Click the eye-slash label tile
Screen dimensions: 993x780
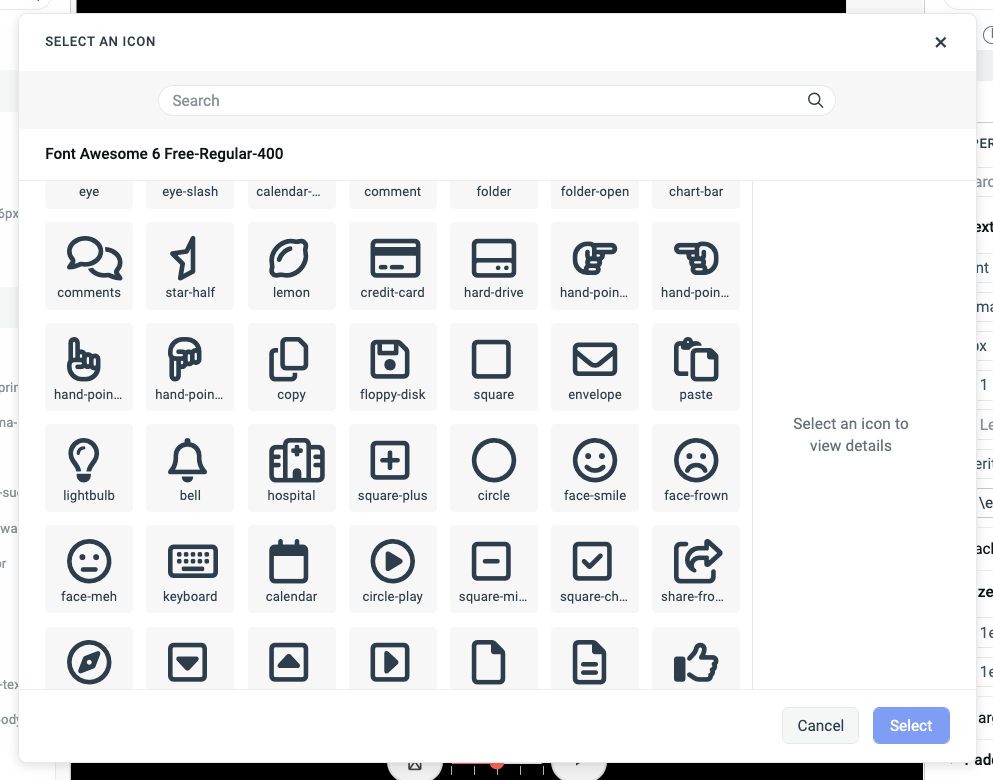coord(190,194)
